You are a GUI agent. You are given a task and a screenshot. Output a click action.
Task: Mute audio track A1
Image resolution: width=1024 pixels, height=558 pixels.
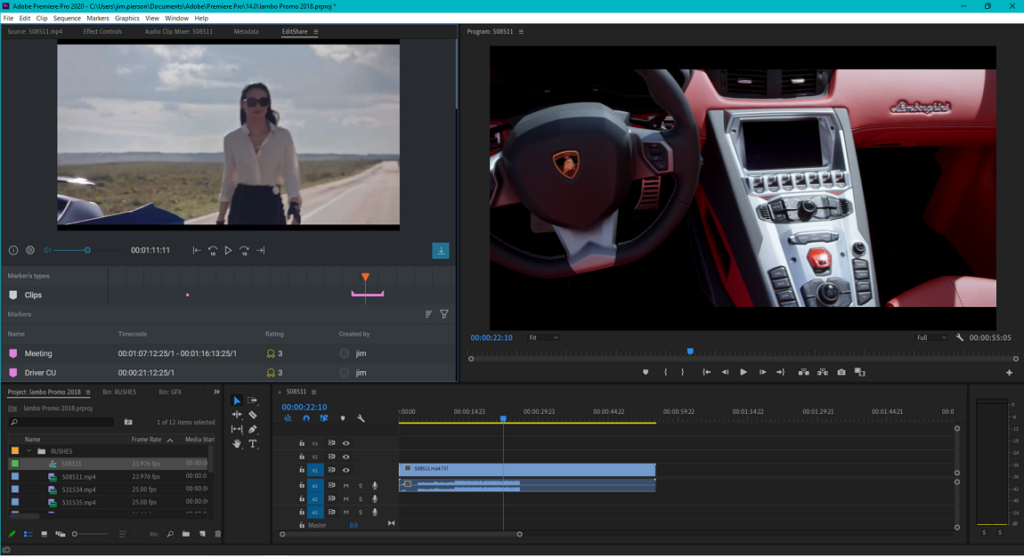pyautogui.click(x=346, y=485)
